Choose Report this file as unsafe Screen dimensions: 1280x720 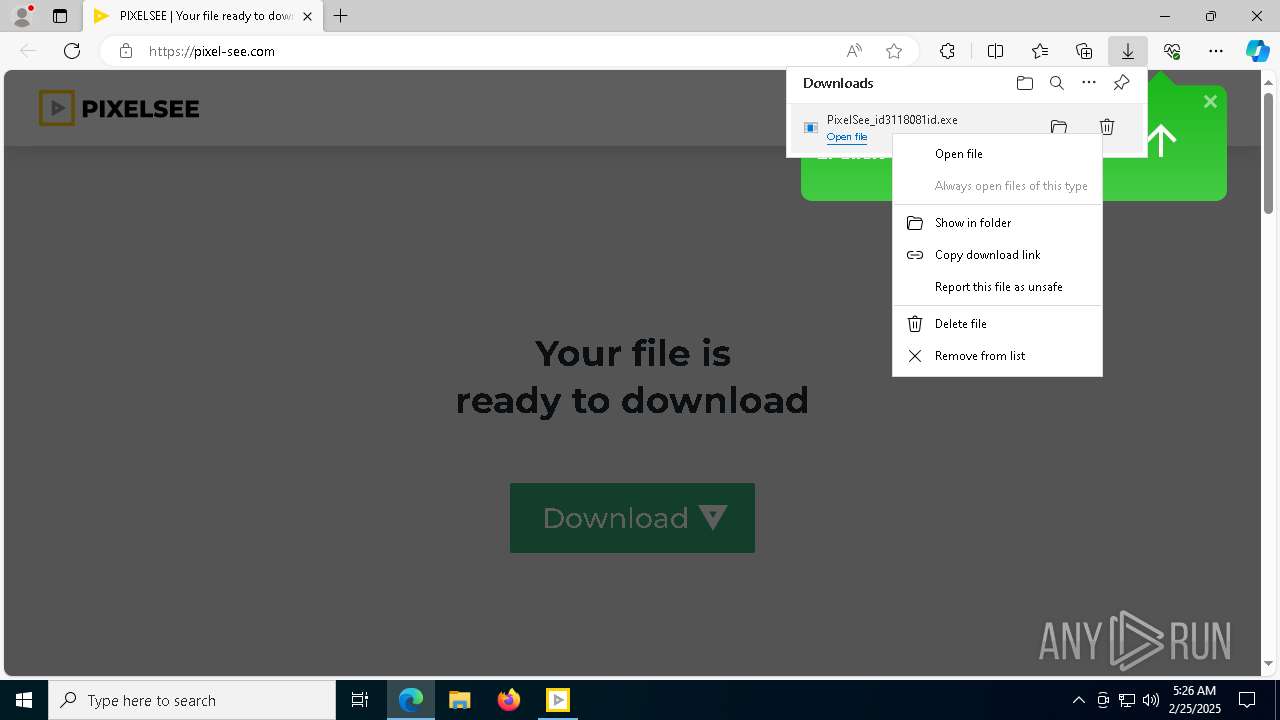pos(997,287)
